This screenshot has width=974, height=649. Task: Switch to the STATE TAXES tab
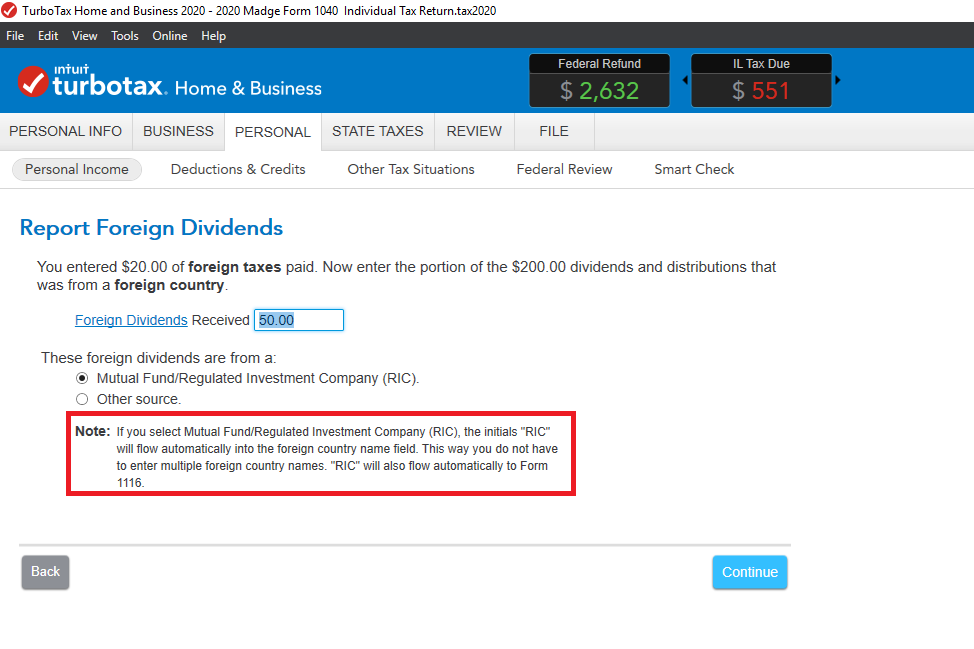[x=378, y=132]
